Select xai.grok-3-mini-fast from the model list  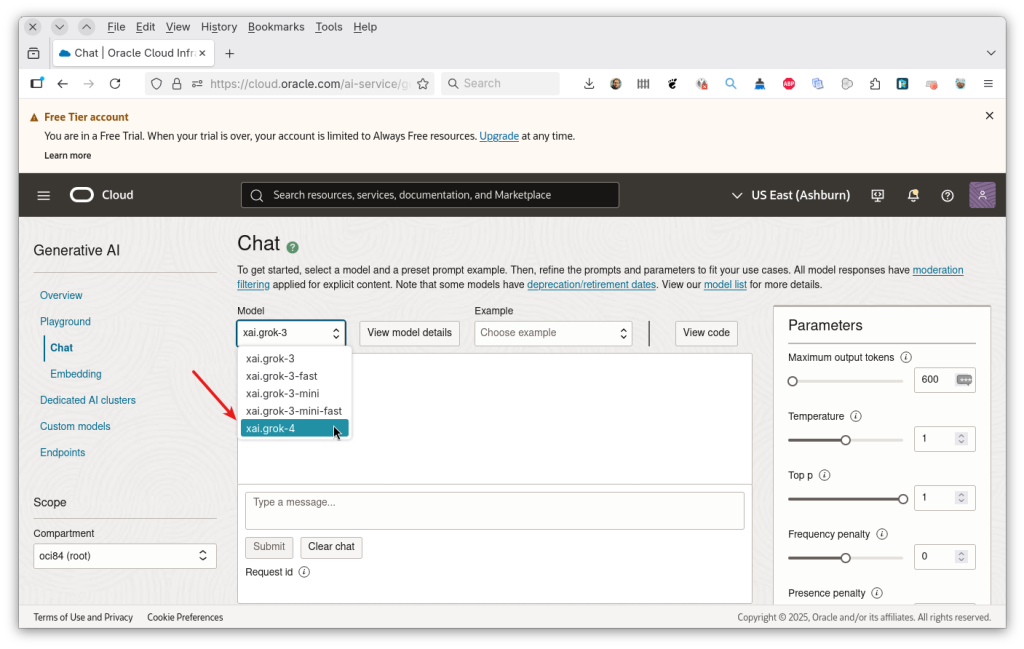coord(295,411)
